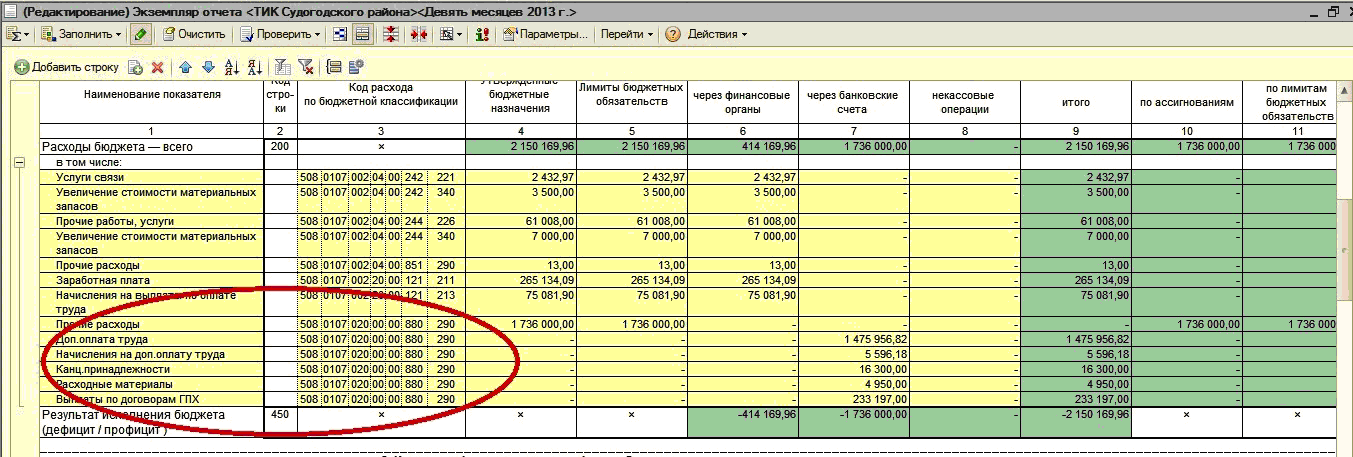Click the copy row icon

coord(136,67)
